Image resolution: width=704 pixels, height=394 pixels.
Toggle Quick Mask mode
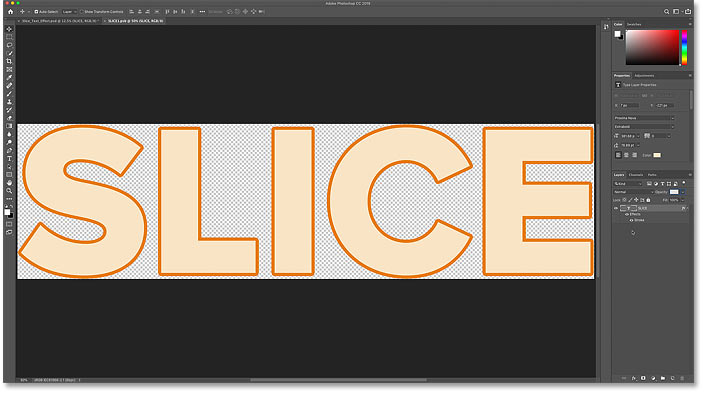pyautogui.click(x=9, y=224)
